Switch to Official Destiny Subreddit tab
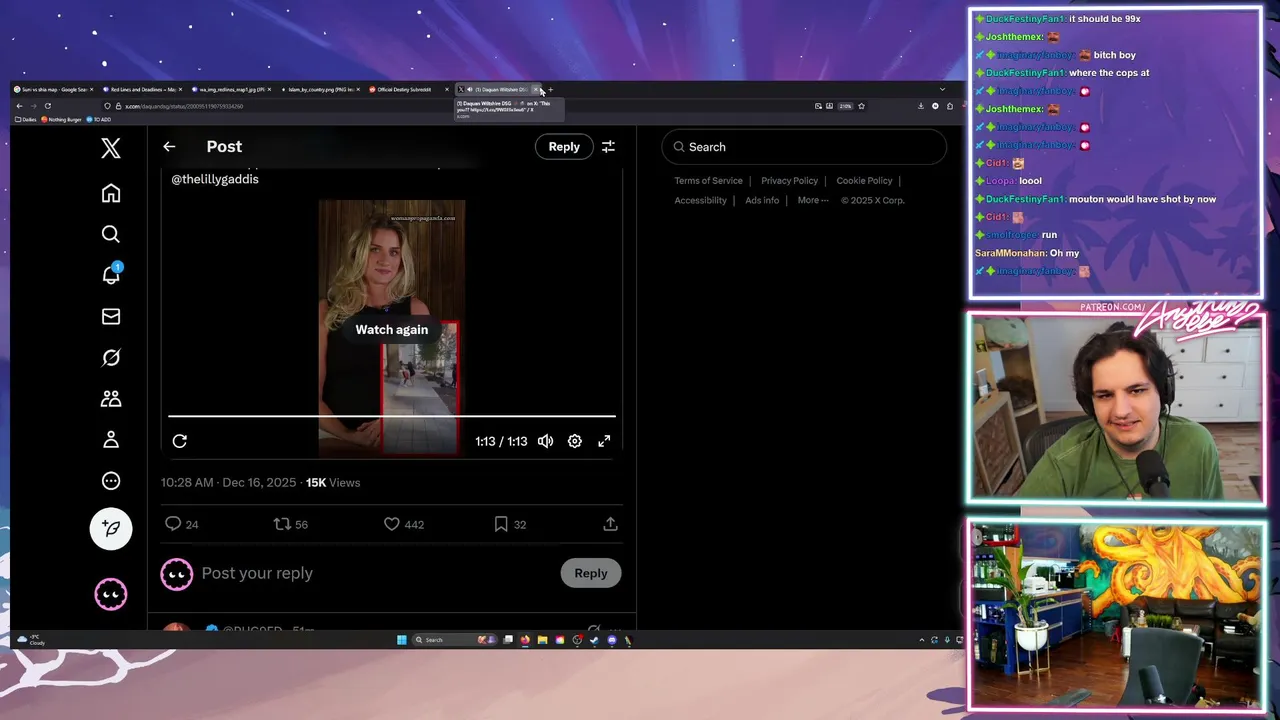 pyautogui.click(x=408, y=89)
